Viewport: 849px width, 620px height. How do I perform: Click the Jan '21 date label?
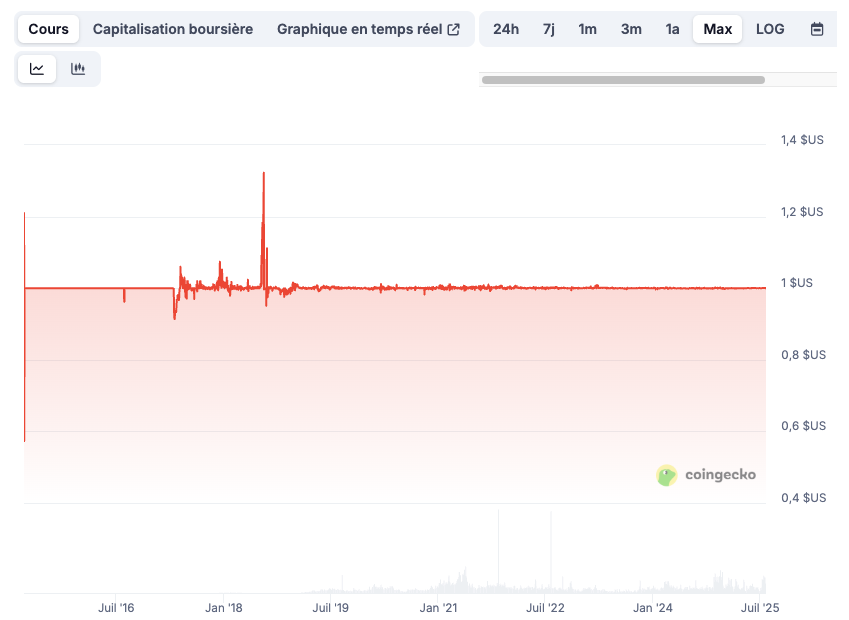point(438,608)
